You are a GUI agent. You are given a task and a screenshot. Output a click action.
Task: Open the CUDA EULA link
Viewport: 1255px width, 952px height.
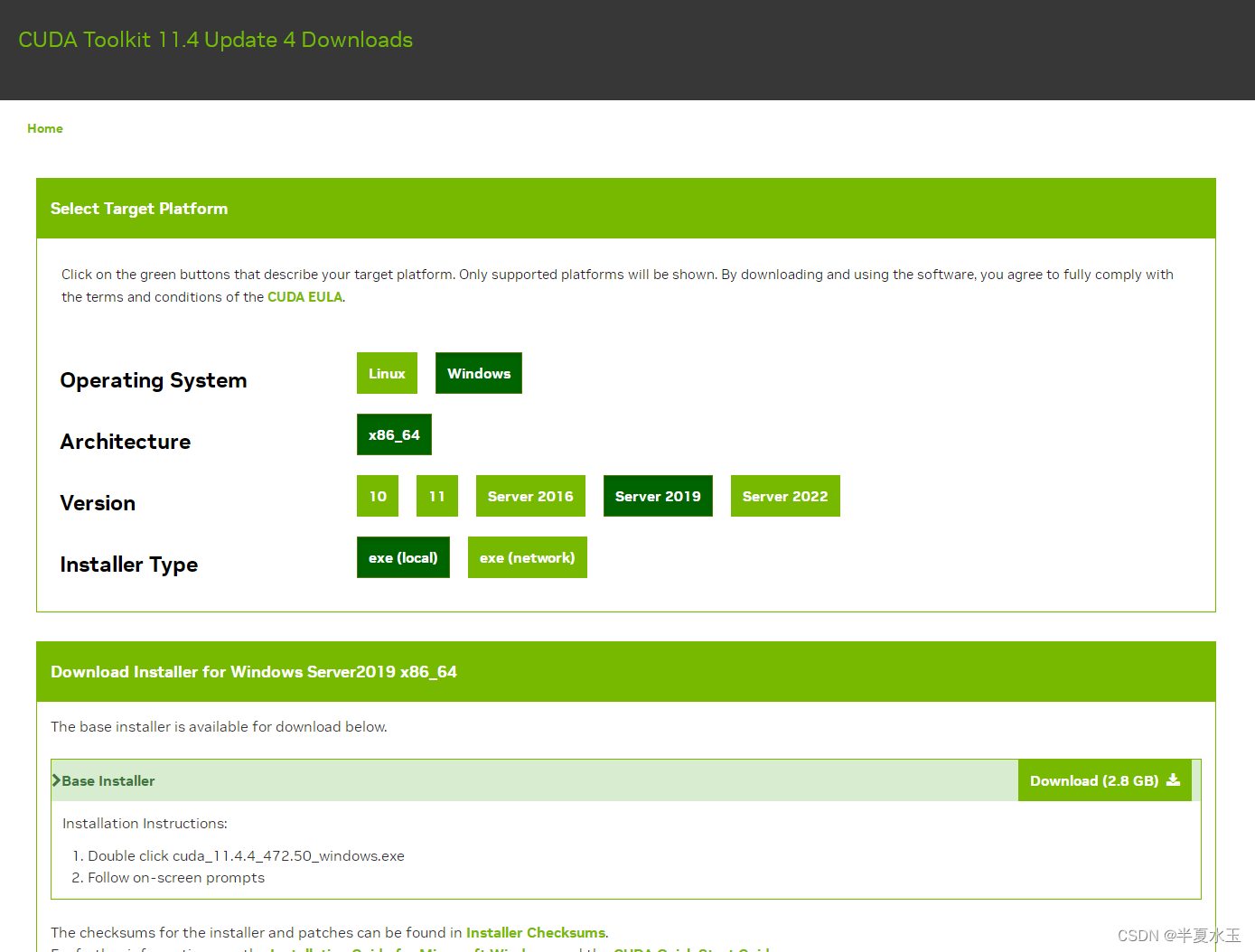[304, 297]
